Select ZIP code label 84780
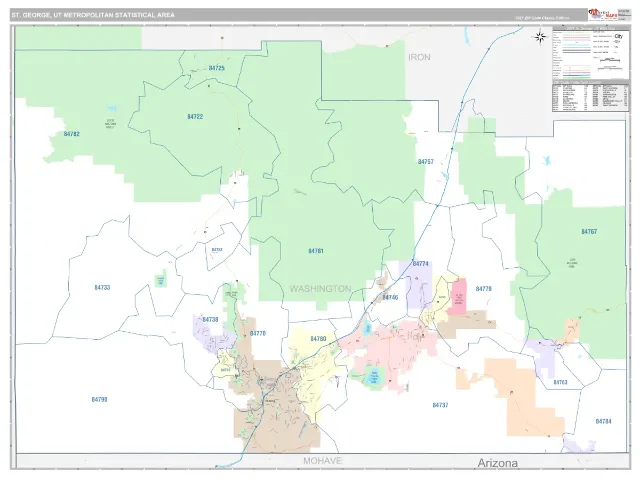Screen dimensions: 640x480 pyautogui.click(x=318, y=339)
